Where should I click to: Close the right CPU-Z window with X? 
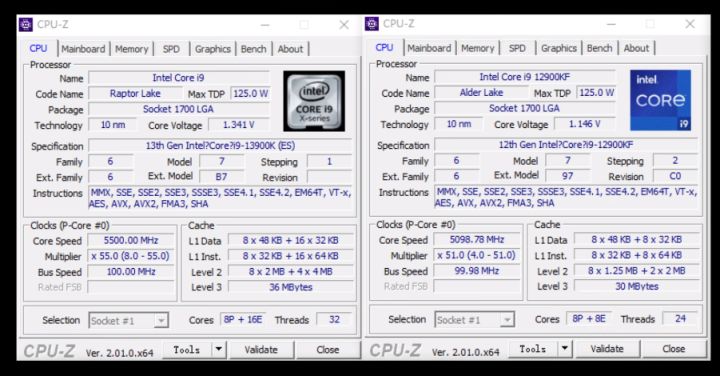coord(690,24)
